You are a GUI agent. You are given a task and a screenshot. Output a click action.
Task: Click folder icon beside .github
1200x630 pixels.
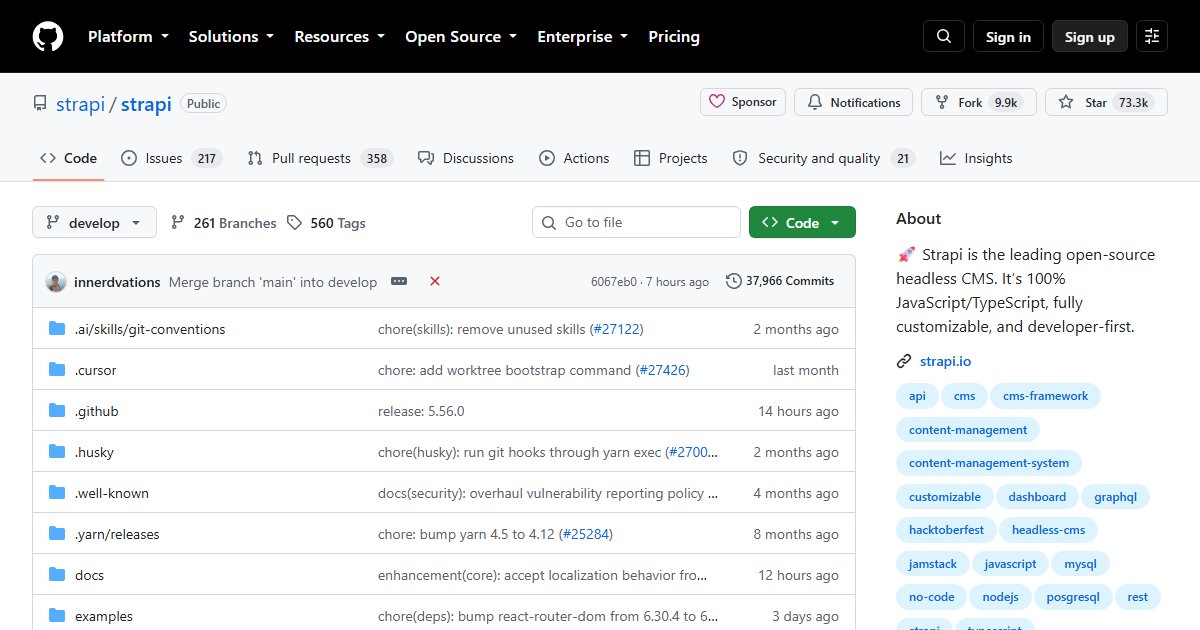click(x=57, y=411)
